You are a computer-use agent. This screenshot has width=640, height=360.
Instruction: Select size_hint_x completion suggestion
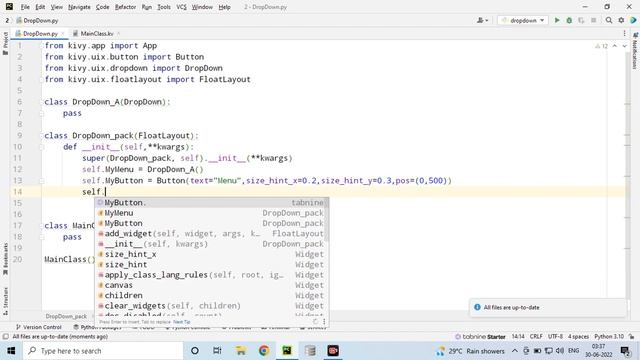coord(211,254)
